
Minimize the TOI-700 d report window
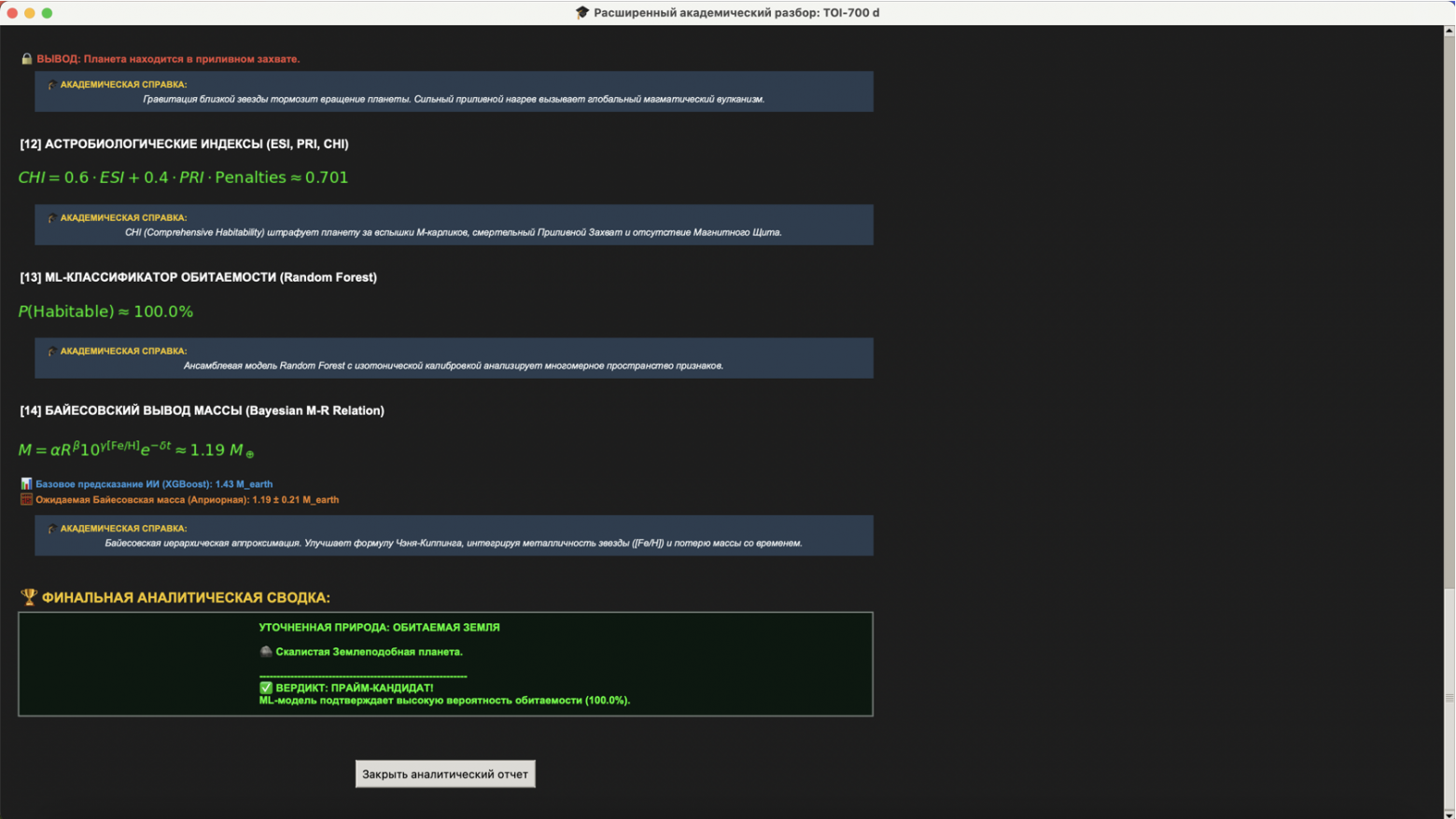30,13
